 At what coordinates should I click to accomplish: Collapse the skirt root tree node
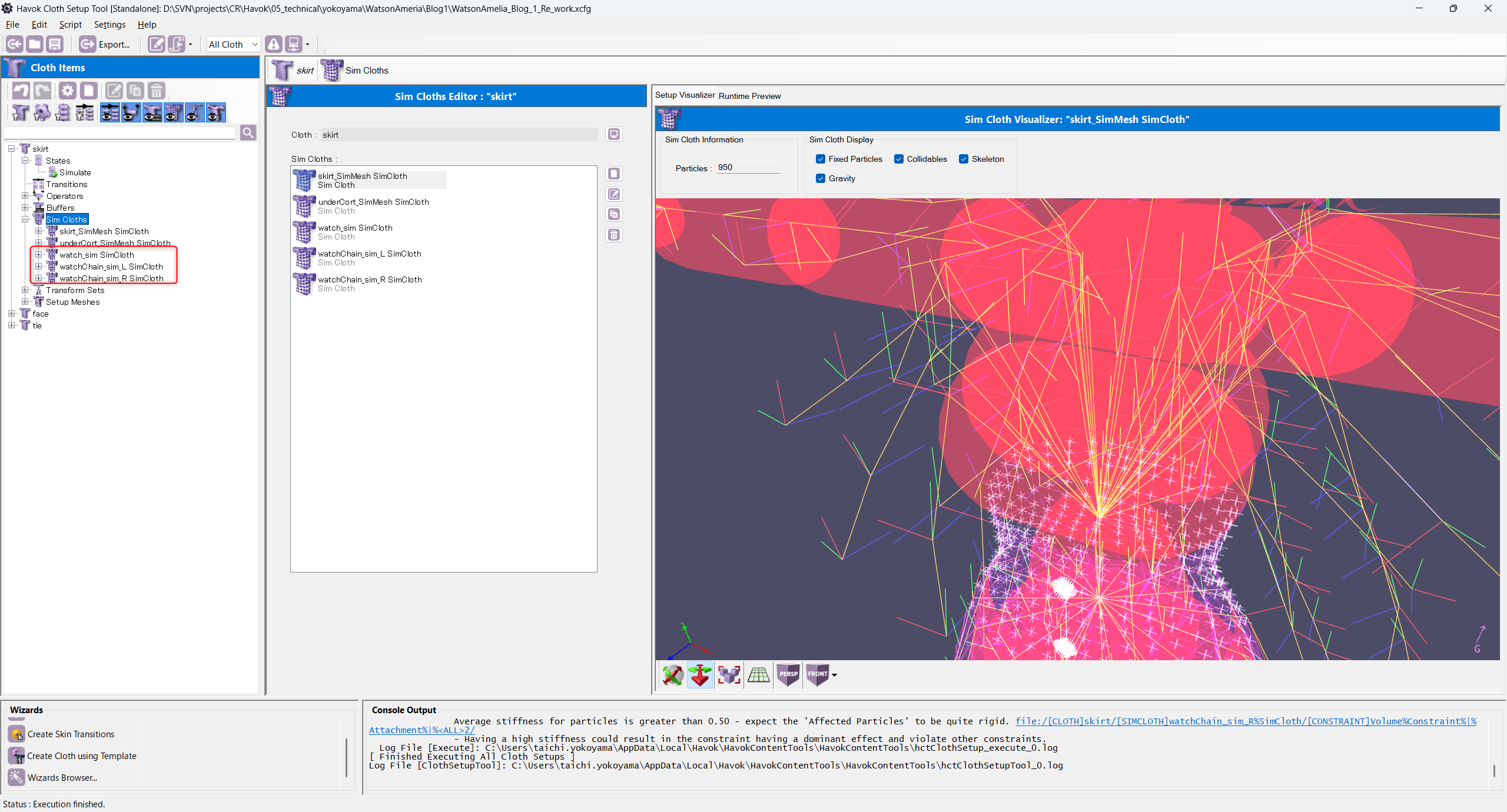point(11,149)
